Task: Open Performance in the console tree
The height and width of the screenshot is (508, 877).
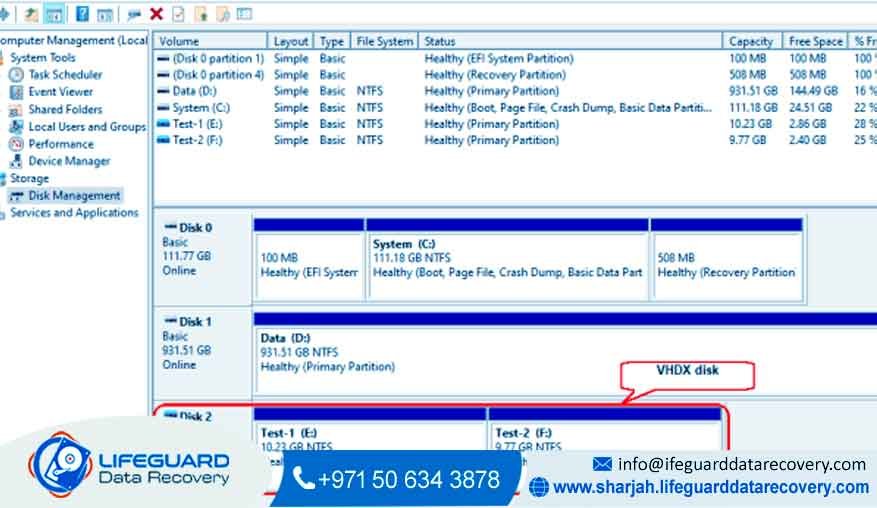Action: [61, 144]
